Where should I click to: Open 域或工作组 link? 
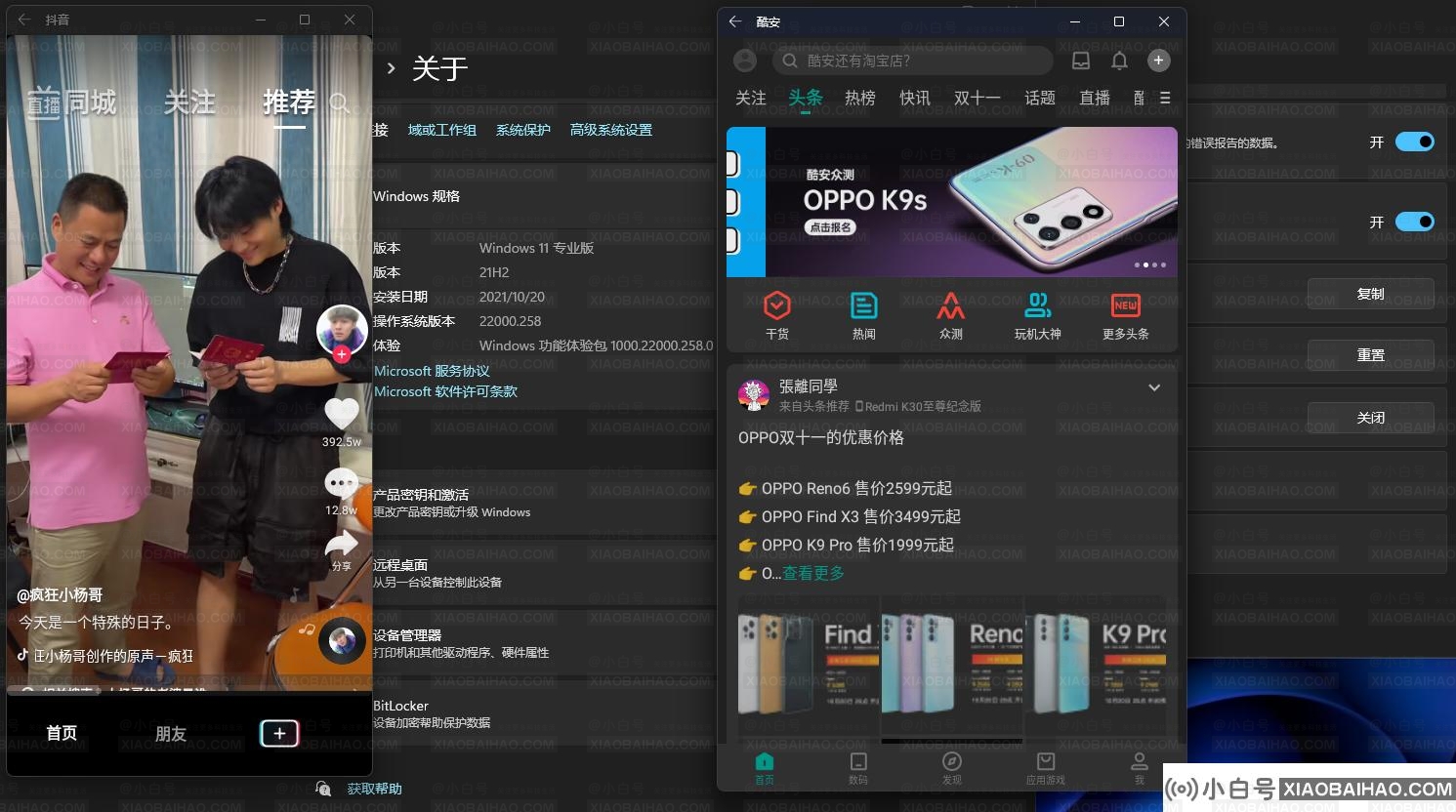coord(442,130)
